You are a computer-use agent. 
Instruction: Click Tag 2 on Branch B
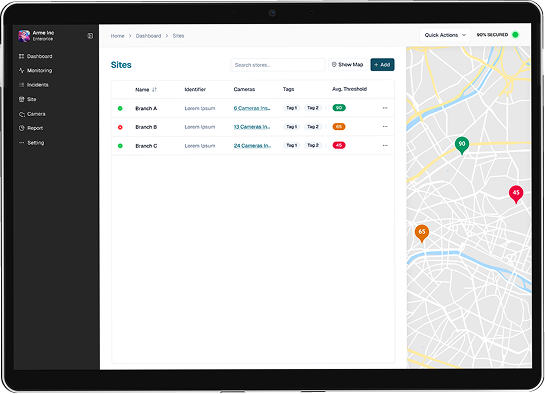[313, 126]
